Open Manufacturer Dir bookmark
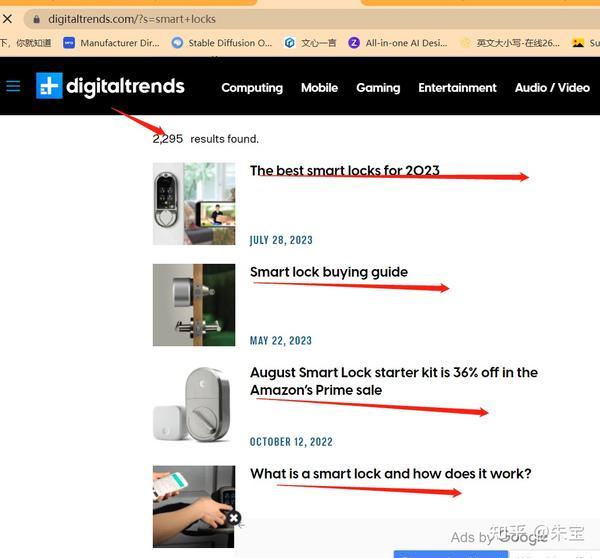This screenshot has width=600, height=558. click(111, 43)
